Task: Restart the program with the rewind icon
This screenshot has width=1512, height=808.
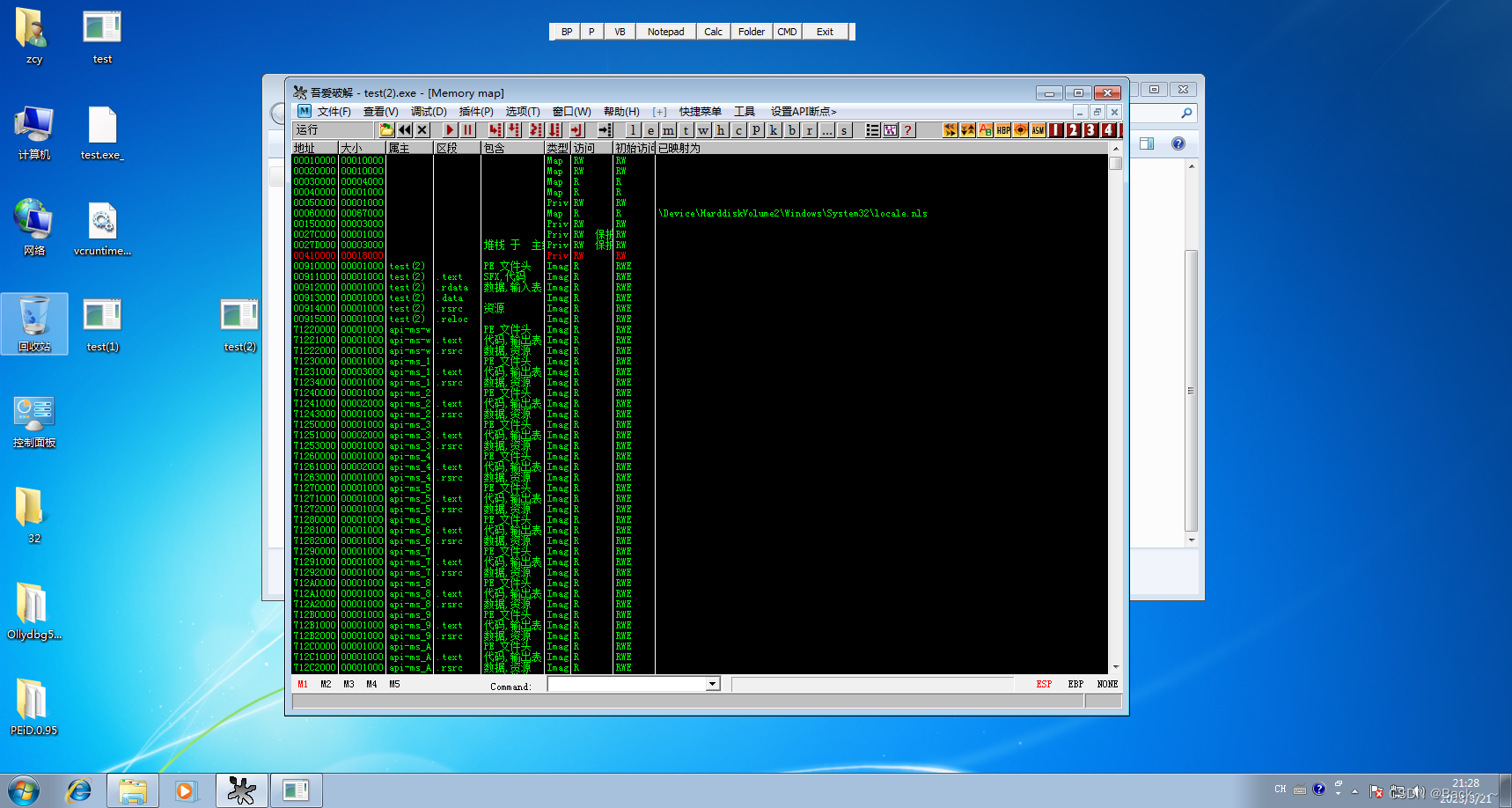Action: pyautogui.click(x=405, y=130)
